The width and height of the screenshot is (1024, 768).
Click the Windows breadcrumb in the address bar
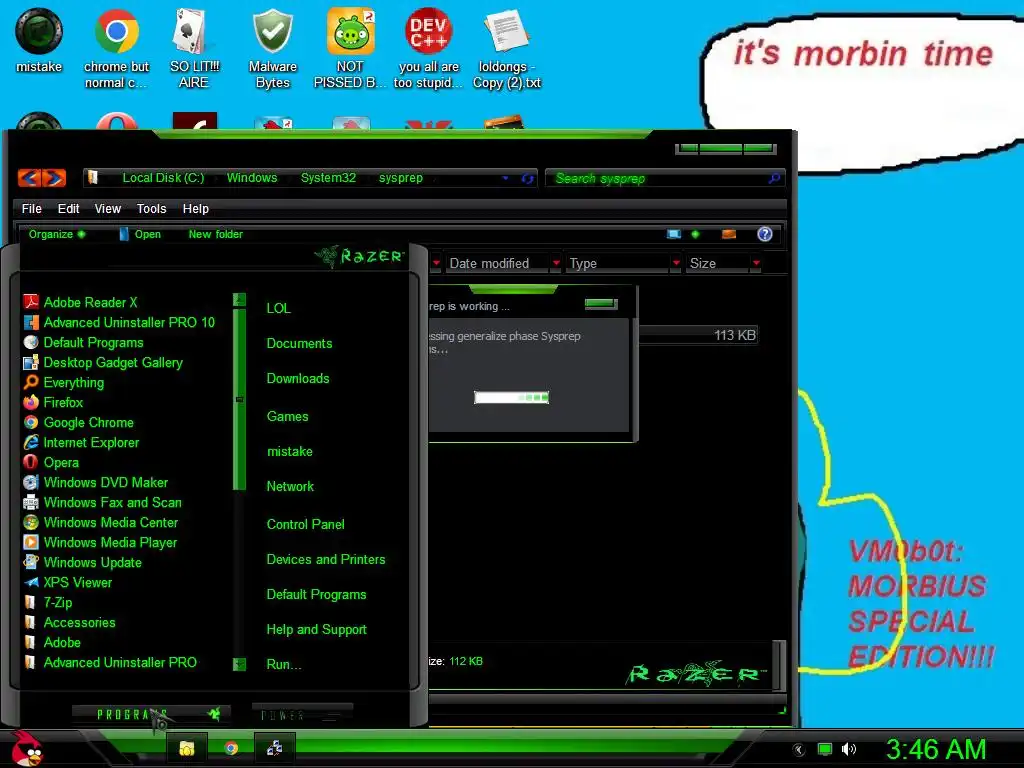point(251,178)
